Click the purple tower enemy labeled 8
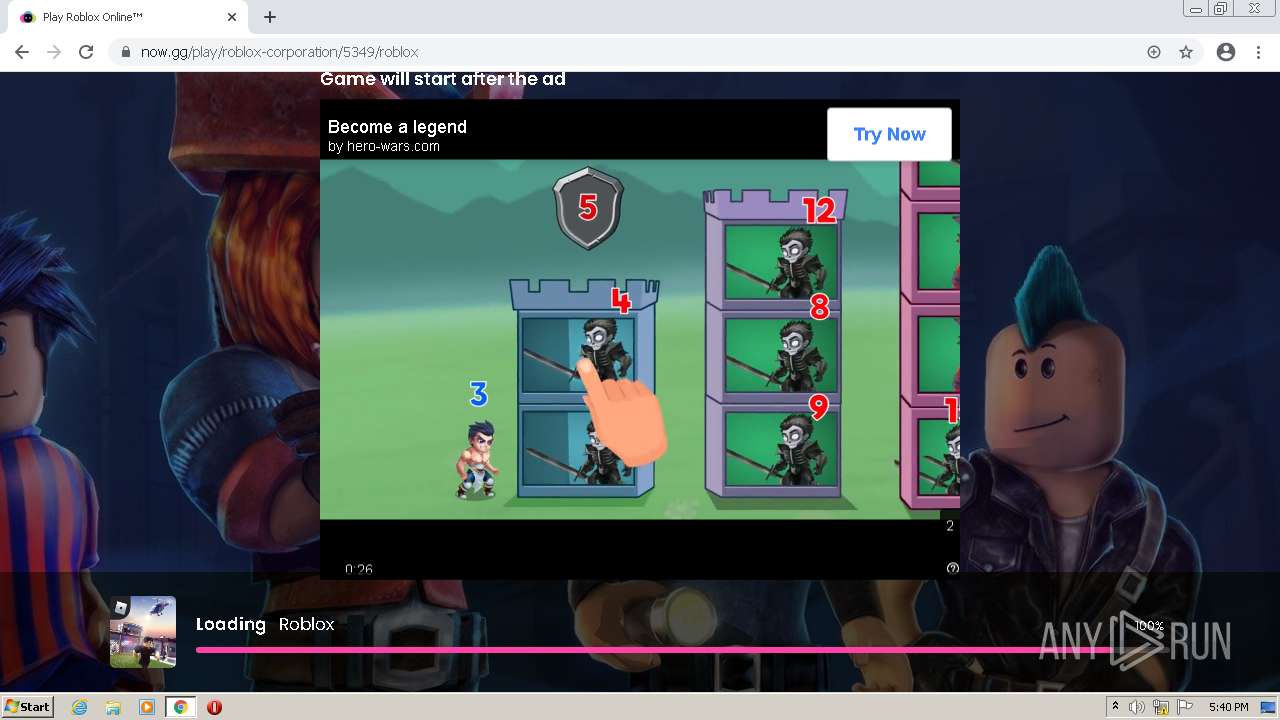This screenshot has height=720, width=1280. pyautogui.click(x=781, y=356)
